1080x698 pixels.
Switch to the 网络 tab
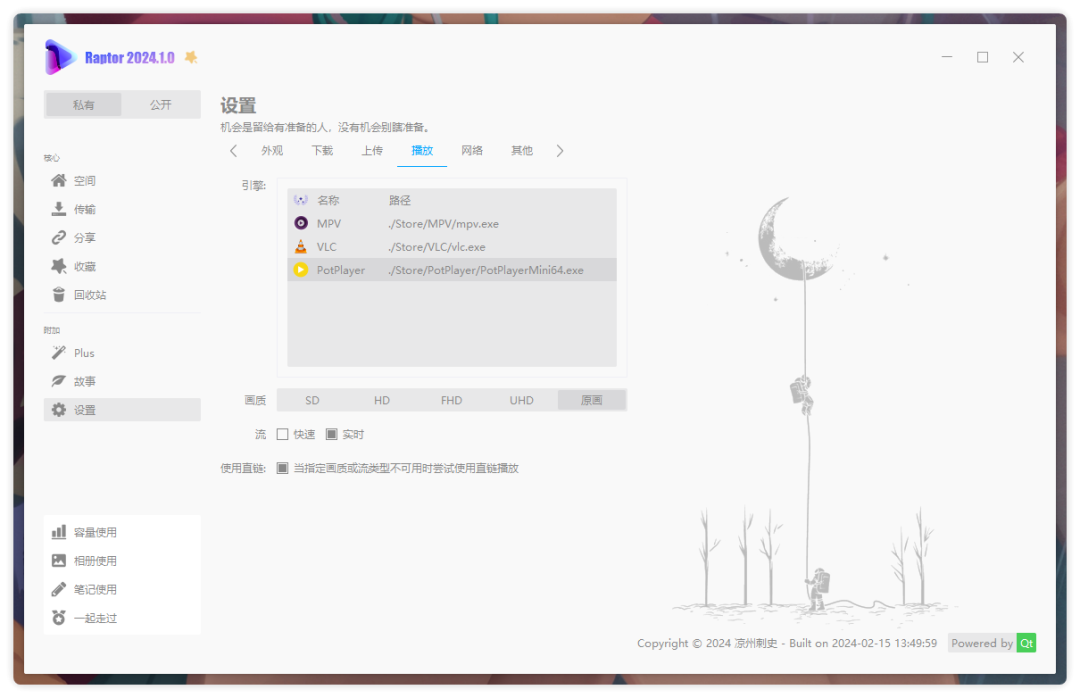pyautogui.click(x=472, y=151)
